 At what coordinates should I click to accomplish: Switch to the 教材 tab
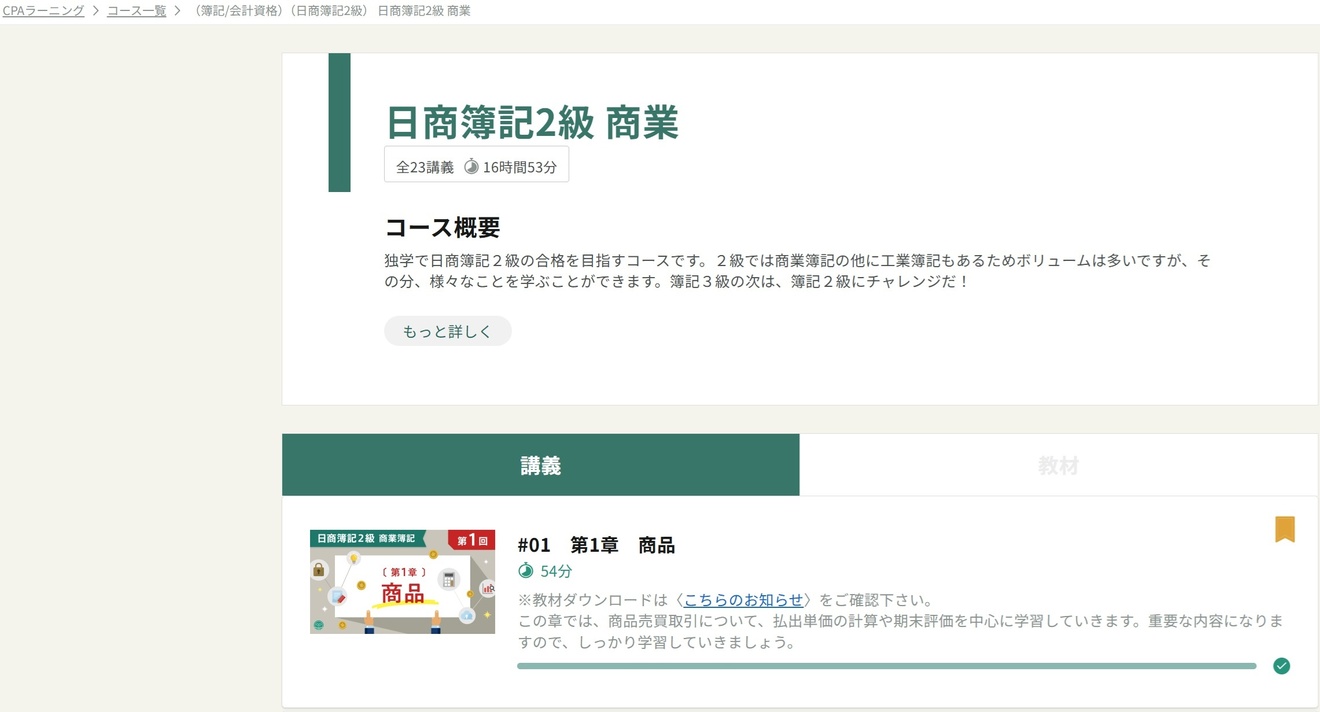[1058, 465]
